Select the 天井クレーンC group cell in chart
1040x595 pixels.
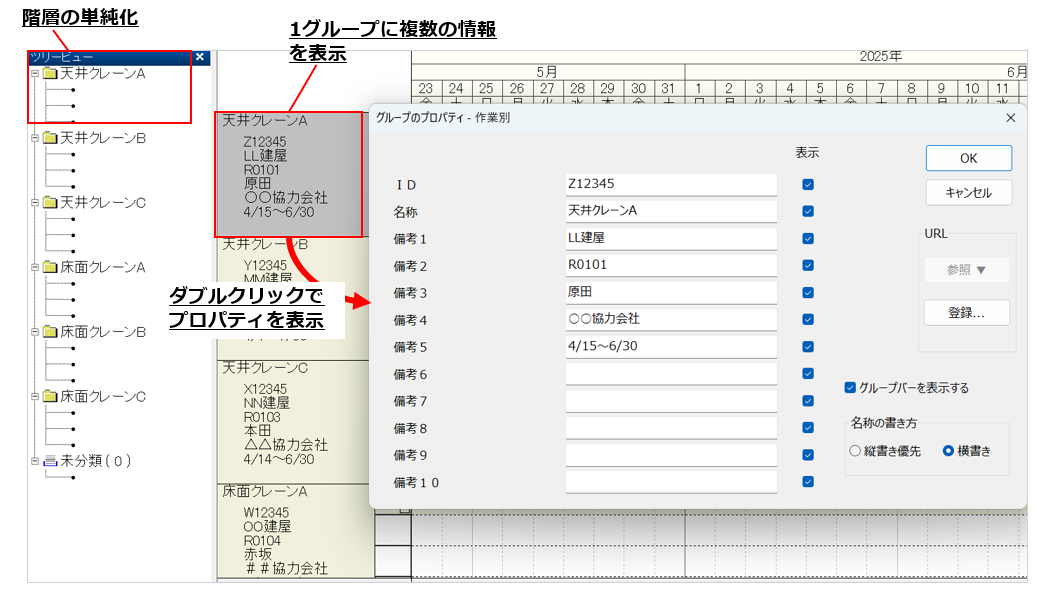(289, 417)
